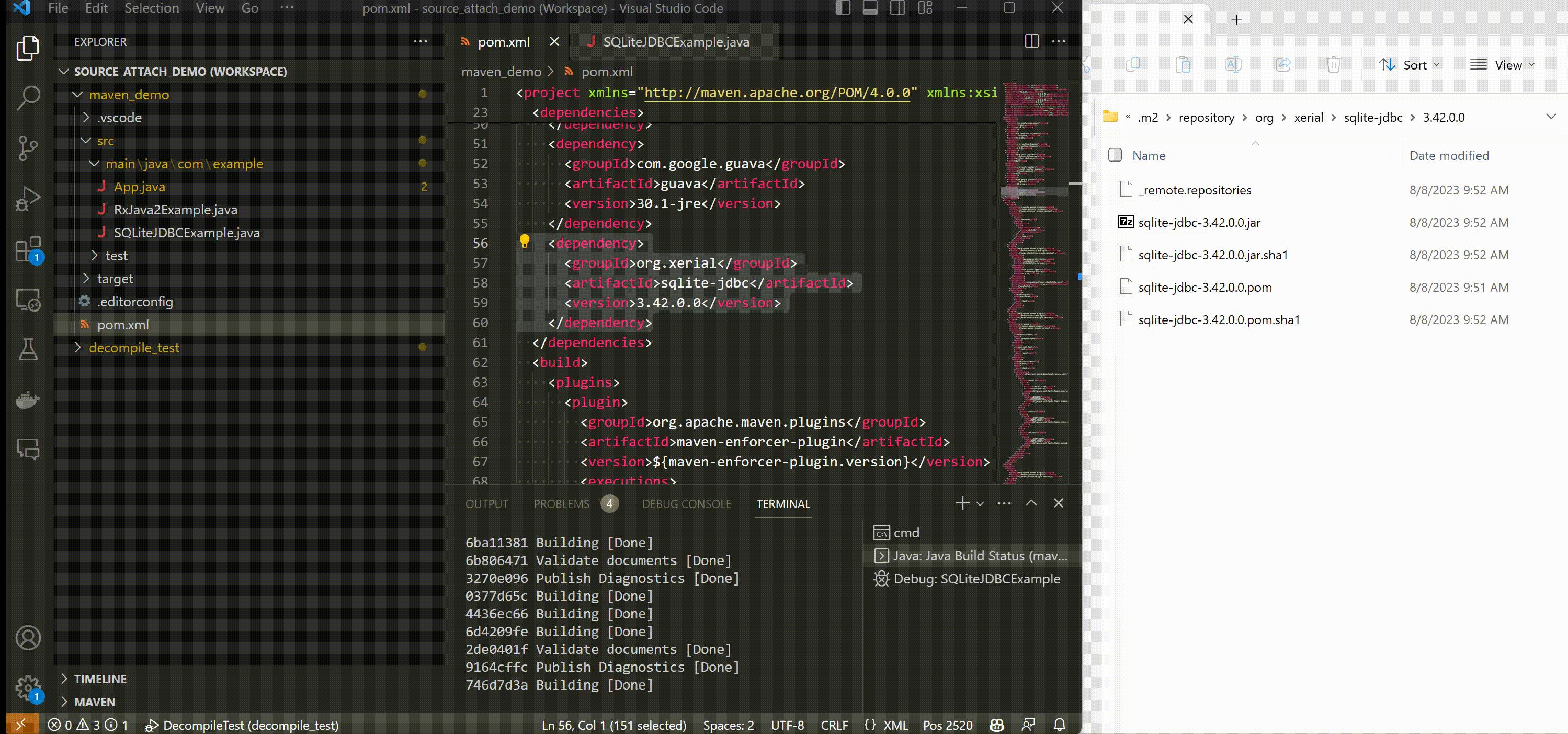
Task: Open the Testing flask view
Action: click(x=27, y=349)
